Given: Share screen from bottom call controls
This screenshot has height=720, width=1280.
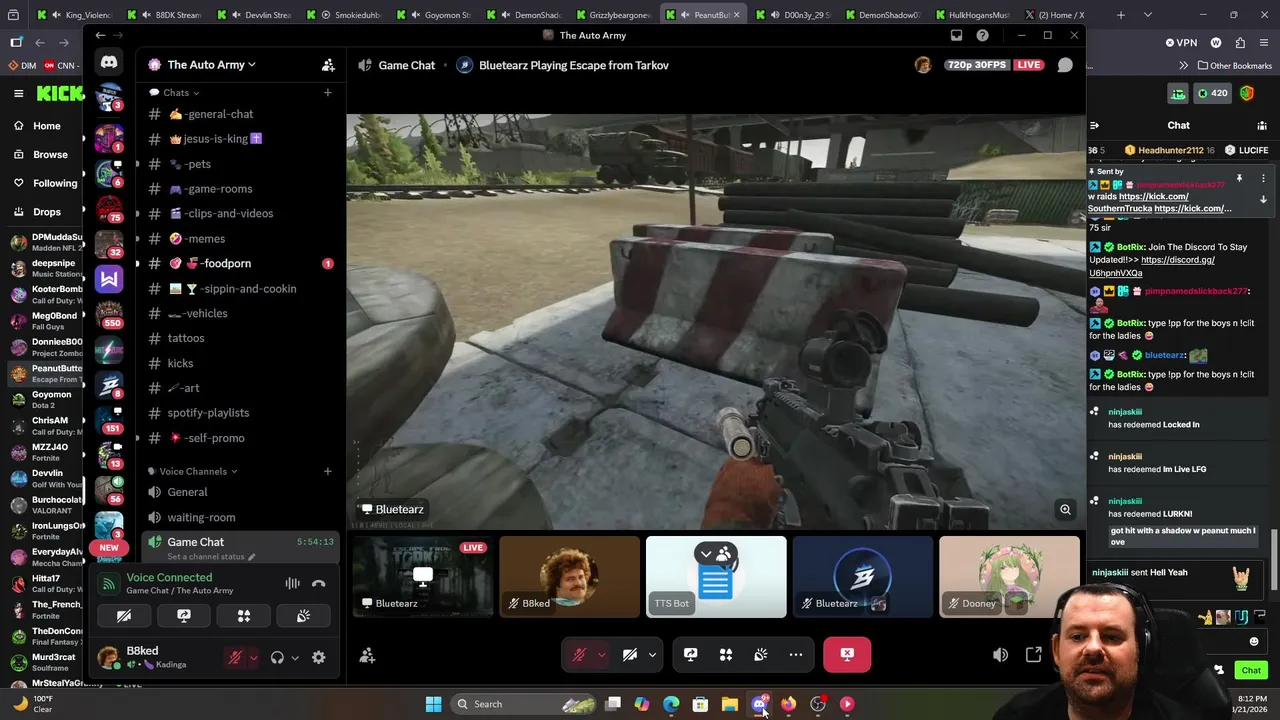Looking at the screenshot, I should pyautogui.click(x=690, y=655).
